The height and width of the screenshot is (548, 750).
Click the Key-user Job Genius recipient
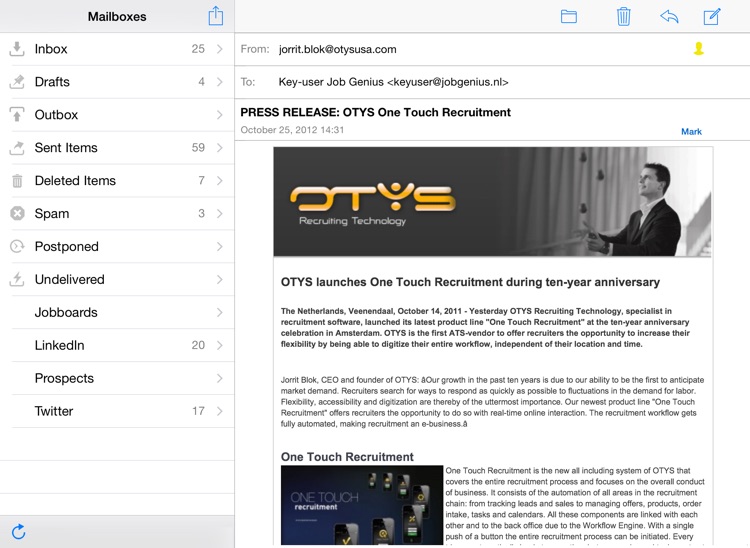click(x=393, y=82)
